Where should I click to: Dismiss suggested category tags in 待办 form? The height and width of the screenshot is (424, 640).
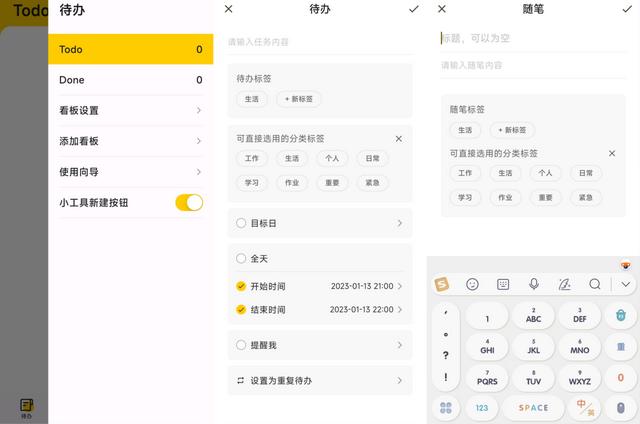(399, 139)
